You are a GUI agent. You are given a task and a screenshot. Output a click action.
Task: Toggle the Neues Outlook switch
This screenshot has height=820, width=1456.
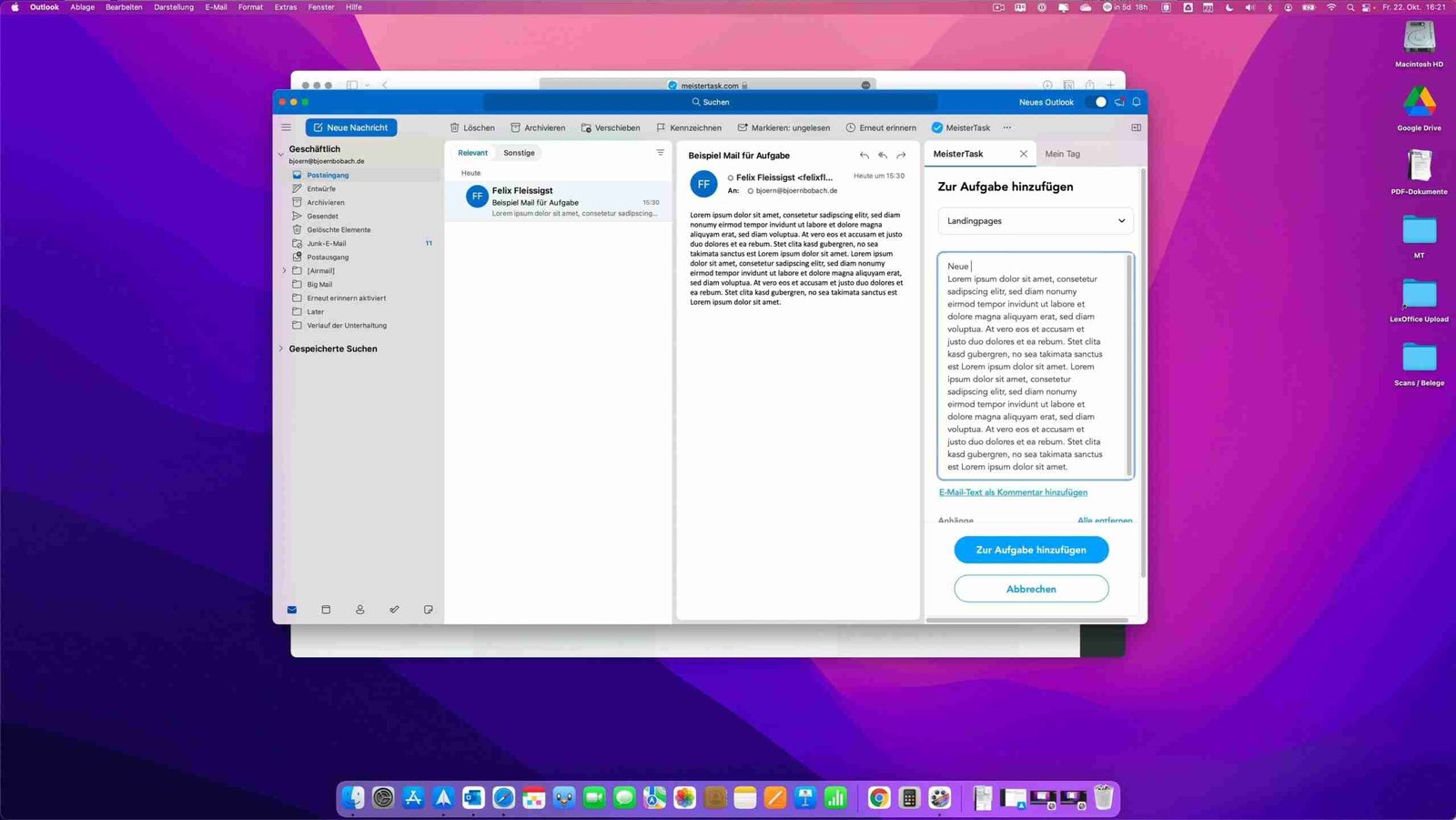[1098, 102]
